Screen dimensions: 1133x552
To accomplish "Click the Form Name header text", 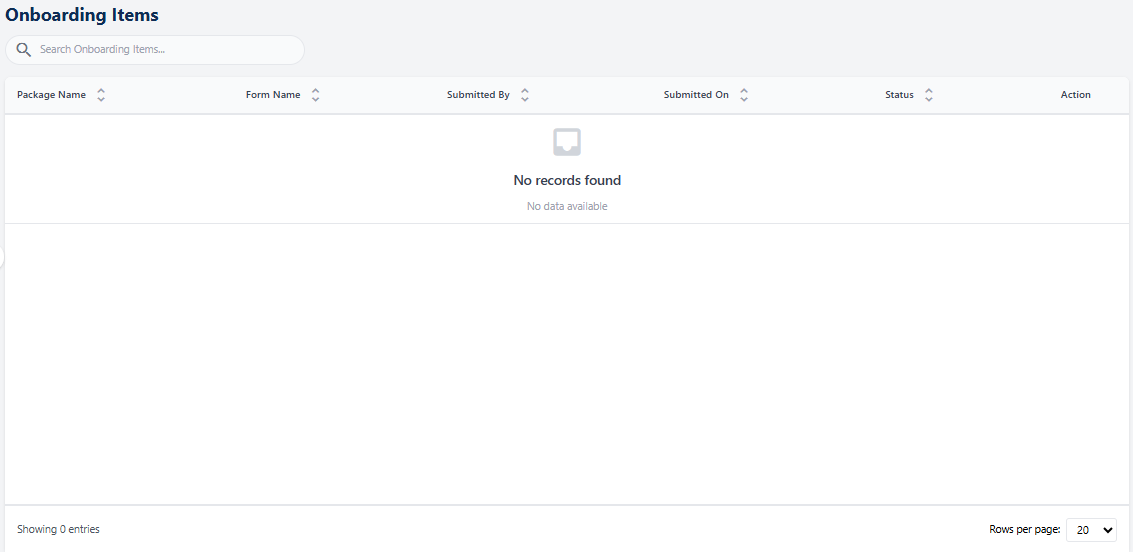I will pyautogui.click(x=273, y=95).
